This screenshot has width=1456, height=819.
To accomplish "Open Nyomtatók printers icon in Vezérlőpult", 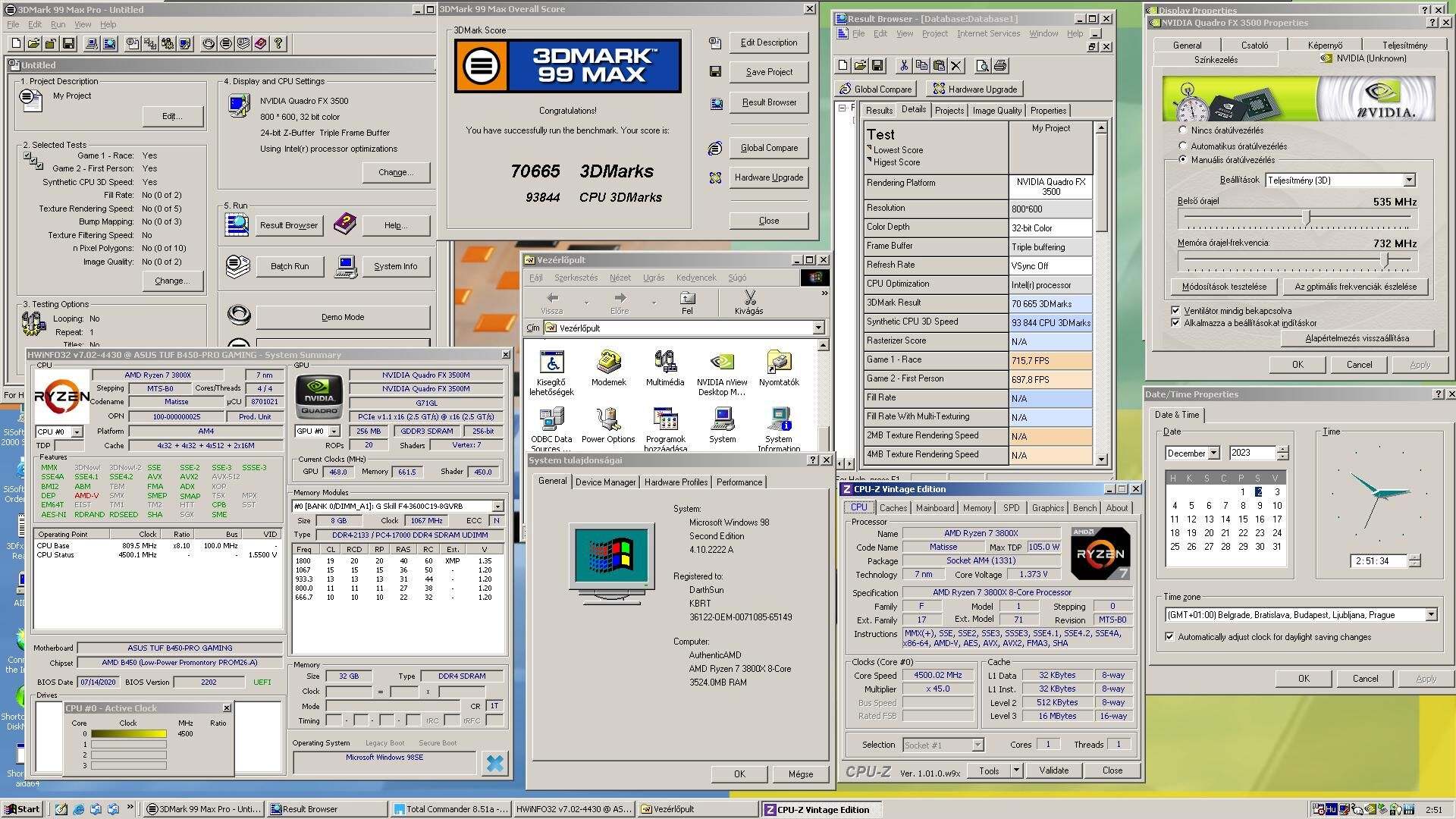I will click(779, 369).
